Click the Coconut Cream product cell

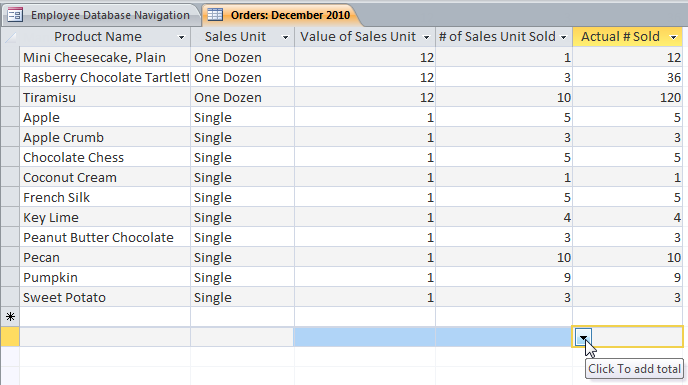click(x=105, y=177)
